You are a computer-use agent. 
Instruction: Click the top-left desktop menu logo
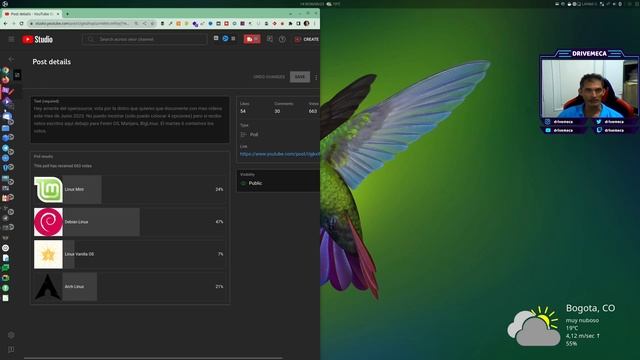(x=5, y=4)
